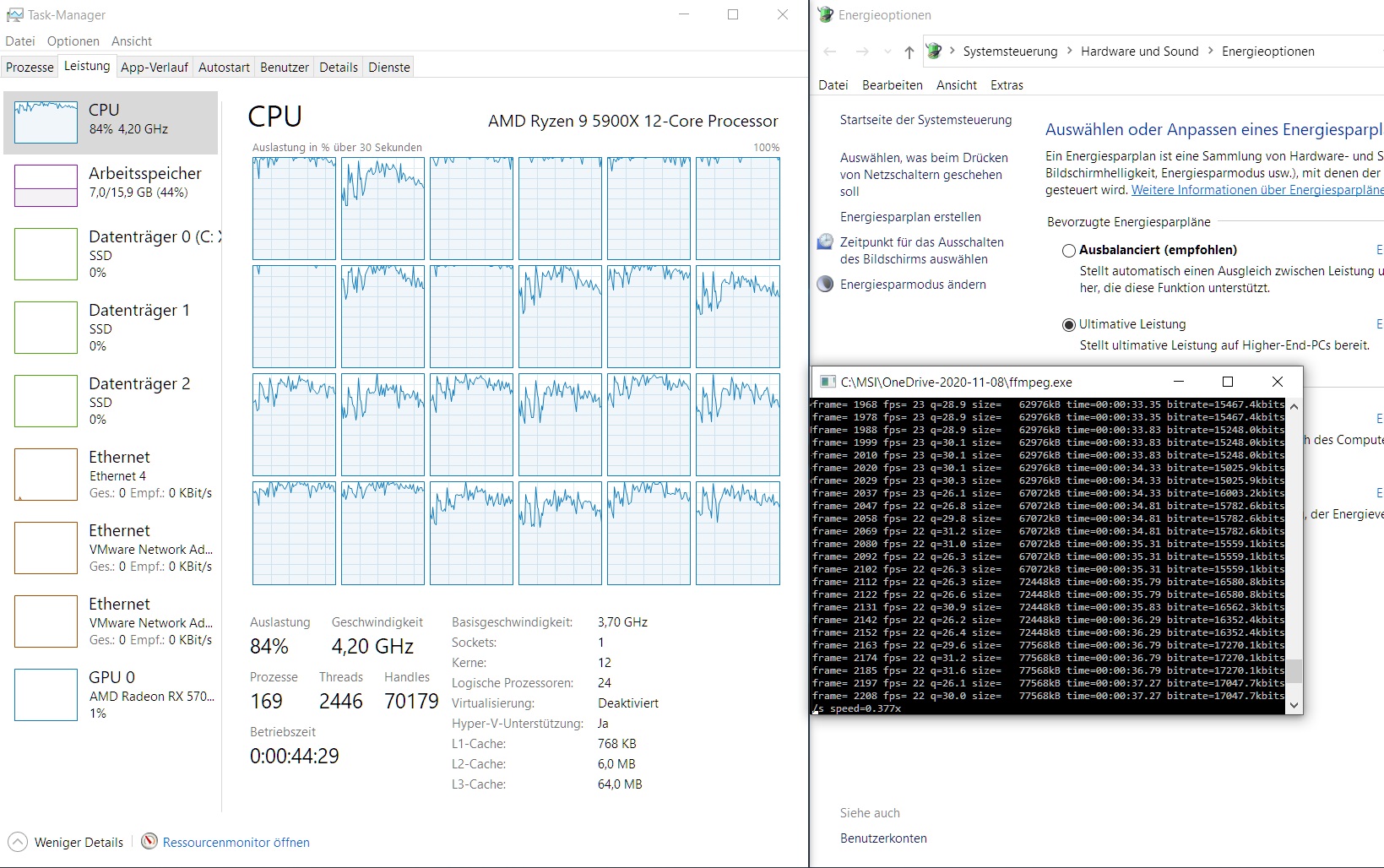Click the up-arrow to parent folder
The image size is (1384, 868).
pos(909,52)
